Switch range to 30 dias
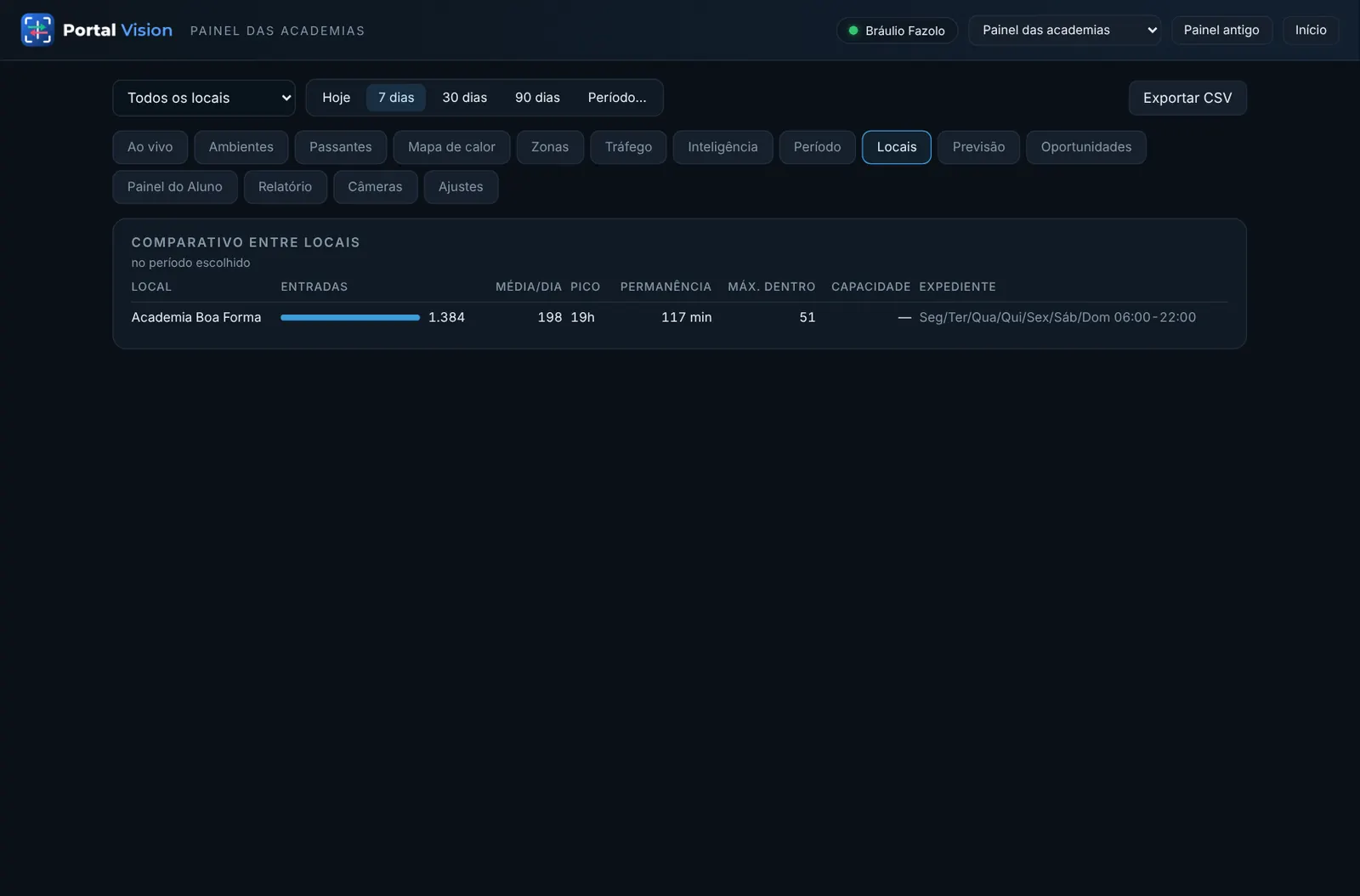1360x896 pixels. tap(465, 98)
